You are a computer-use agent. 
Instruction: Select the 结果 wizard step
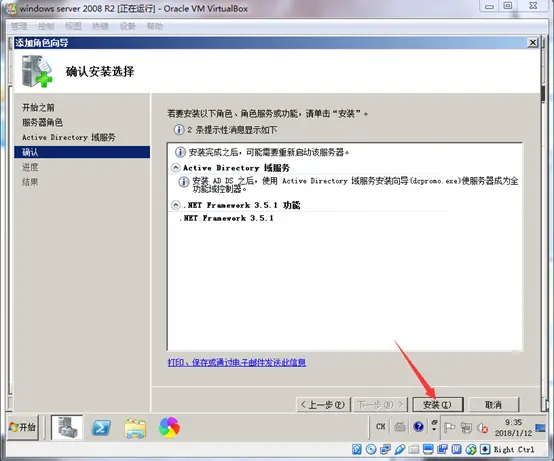pos(30,182)
